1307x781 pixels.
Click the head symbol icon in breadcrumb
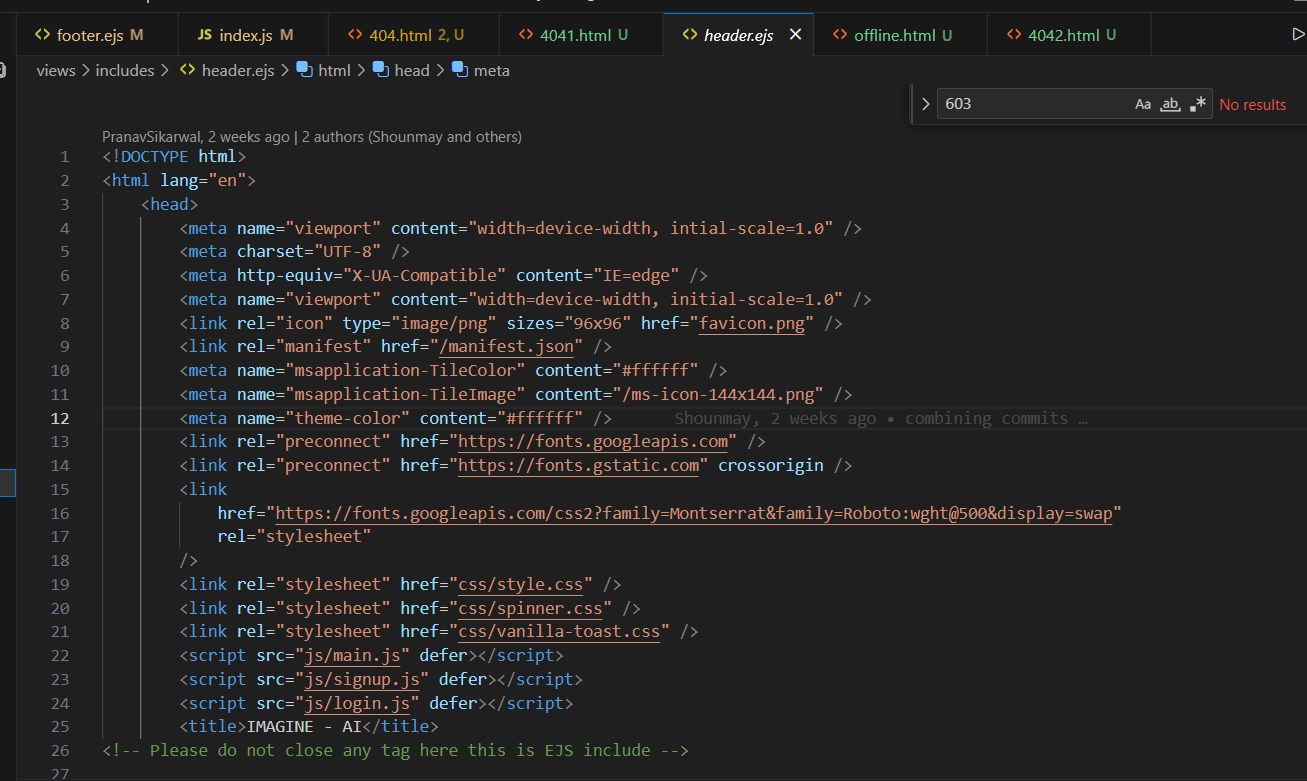(x=381, y=70)
